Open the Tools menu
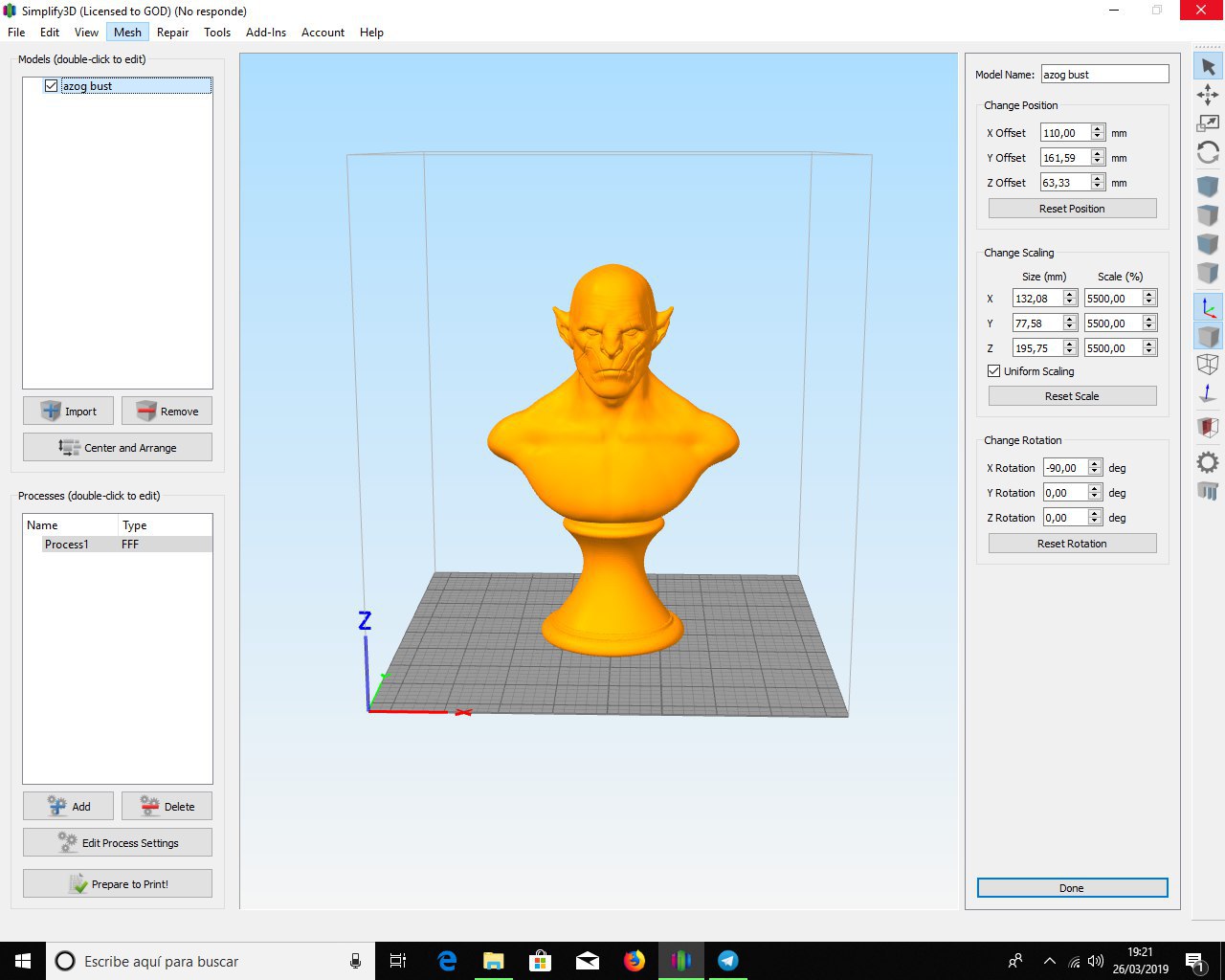1225x980 pixels. (217, 33)
